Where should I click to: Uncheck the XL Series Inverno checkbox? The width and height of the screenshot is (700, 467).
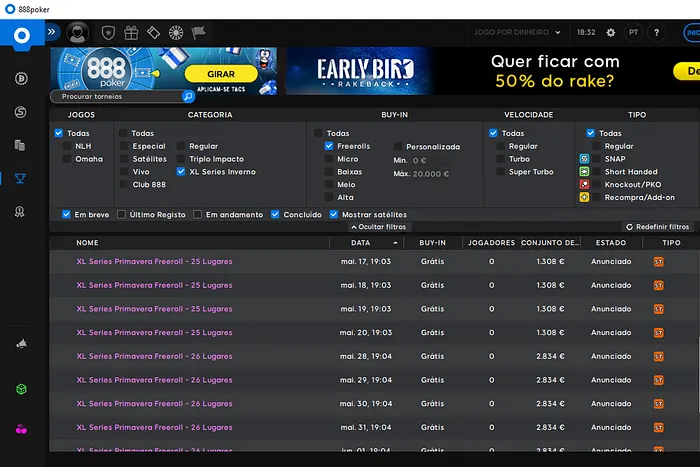pos(180,172)
